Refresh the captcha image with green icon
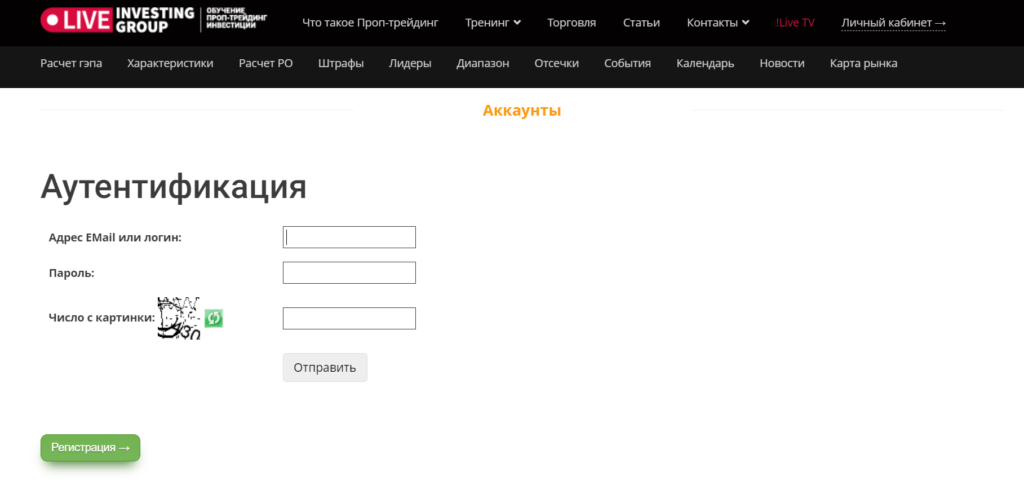The image size is (1024, 493). pos(213,318)
